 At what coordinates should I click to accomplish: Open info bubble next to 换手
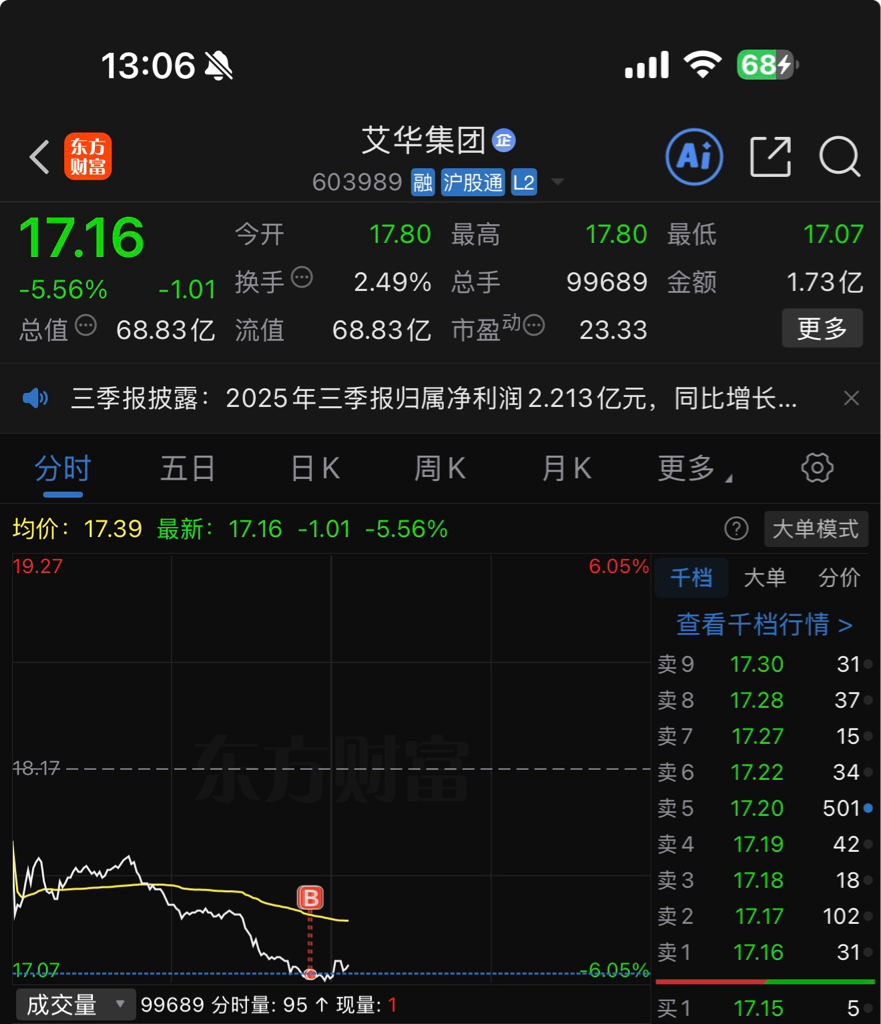point(302,278)
